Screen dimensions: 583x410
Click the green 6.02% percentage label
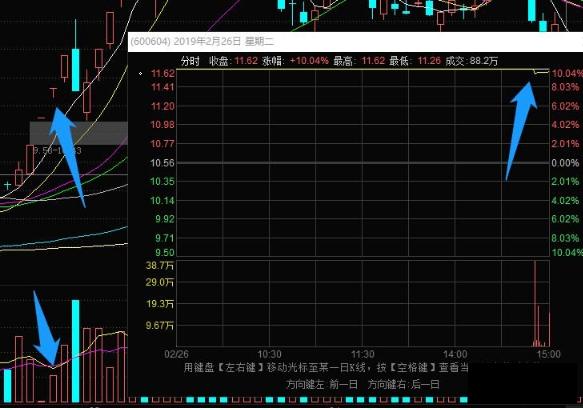click(565, 219)
